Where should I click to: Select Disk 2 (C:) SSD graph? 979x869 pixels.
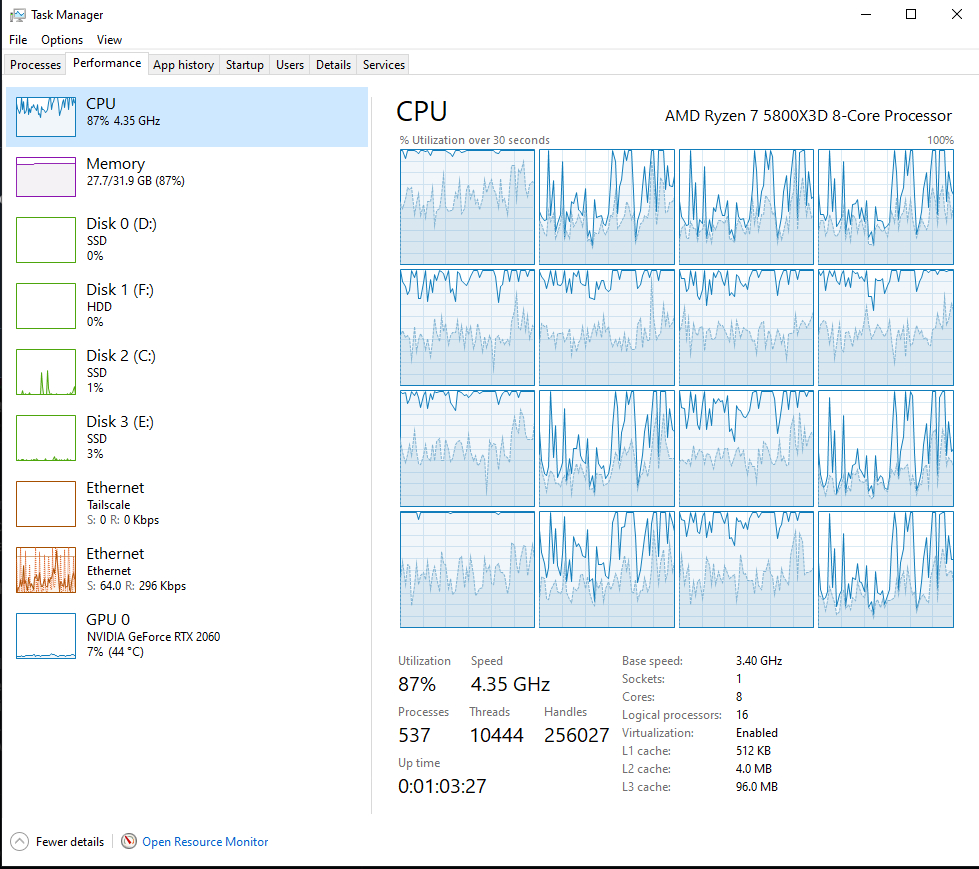[46, 372]
